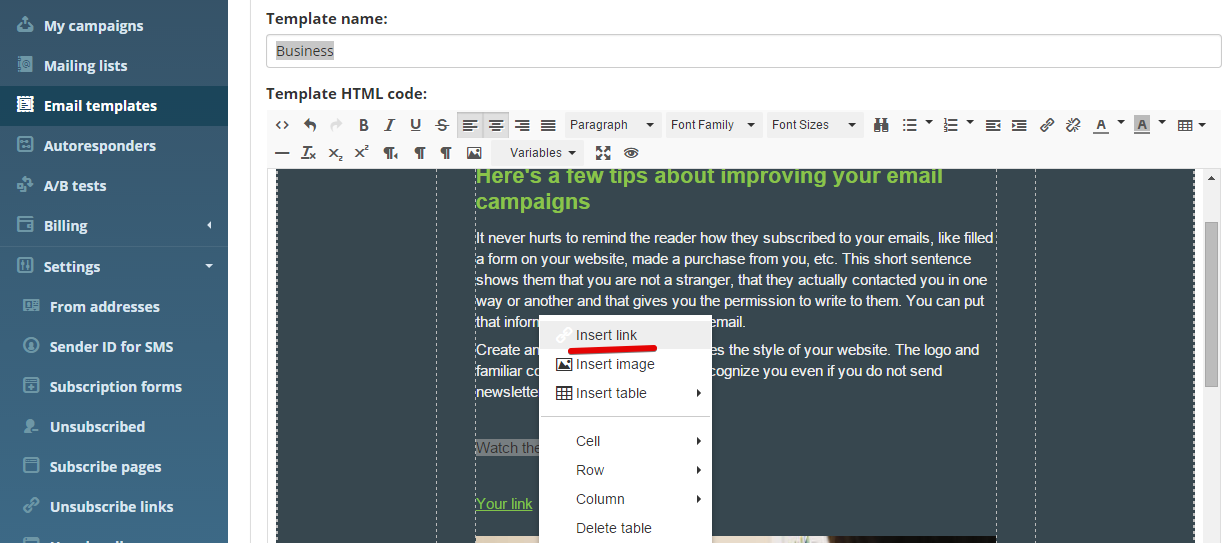Open the Font Family dropdown
The width and height of the screenshot is (1230, 543).
tap(713, 125)
